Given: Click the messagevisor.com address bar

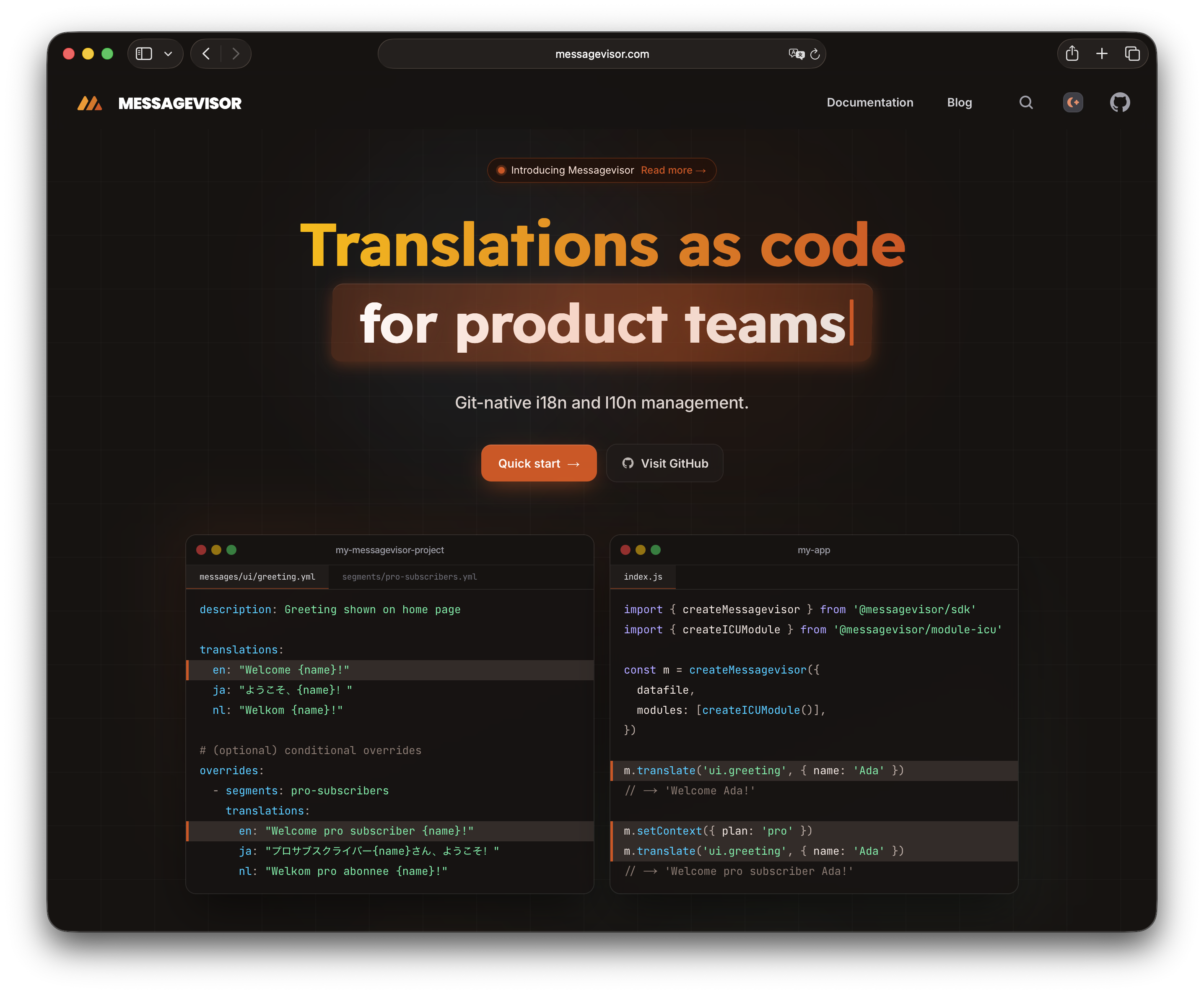Looking at the screenshot, I should pos(602,54).
